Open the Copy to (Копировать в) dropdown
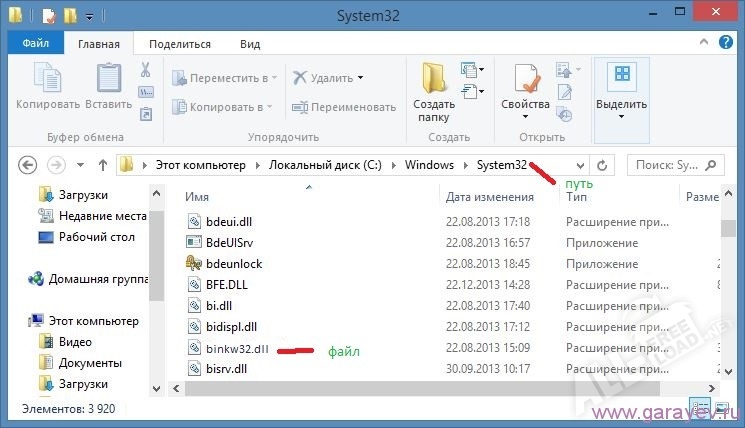745x428 pixels. (x=224, y=107)
